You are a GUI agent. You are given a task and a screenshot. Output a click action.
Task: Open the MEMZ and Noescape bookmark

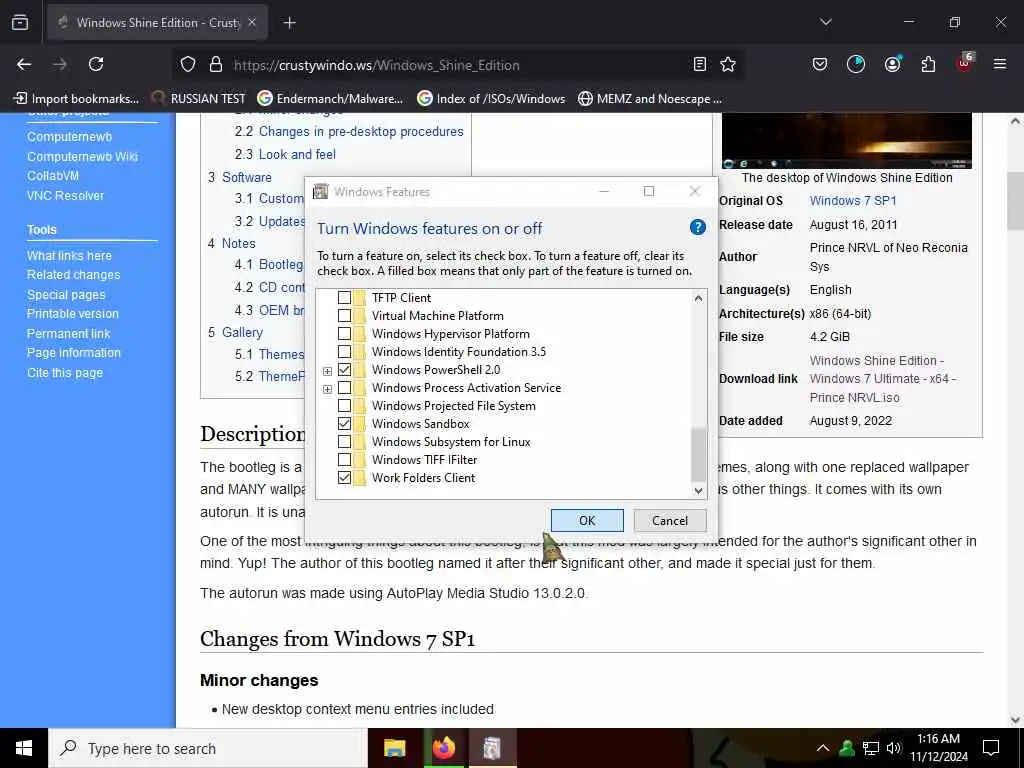(x=650, y=99)
